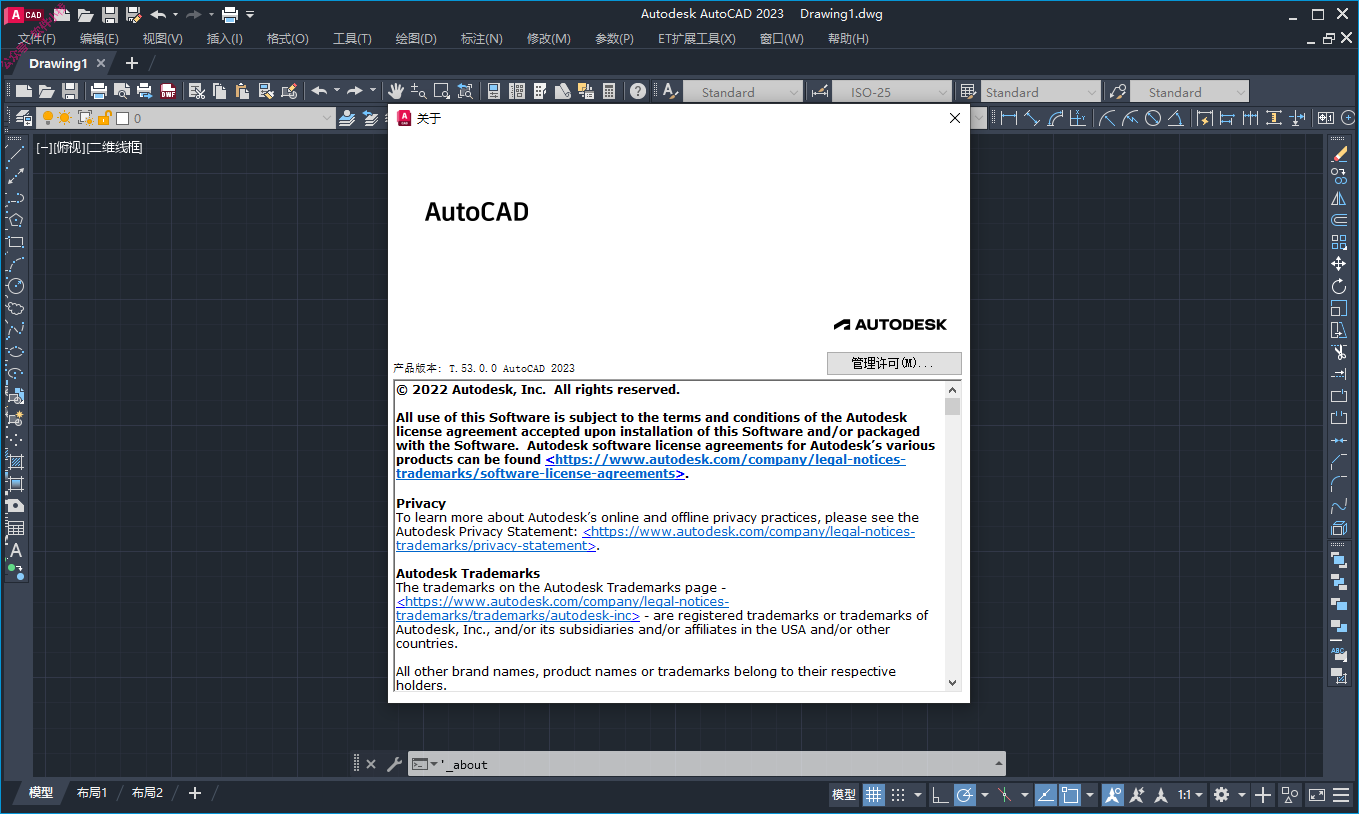Open annotation scale 1:1 dropdown
The height and width of the screenshot is (814, 1359).
coord(1190,795)
